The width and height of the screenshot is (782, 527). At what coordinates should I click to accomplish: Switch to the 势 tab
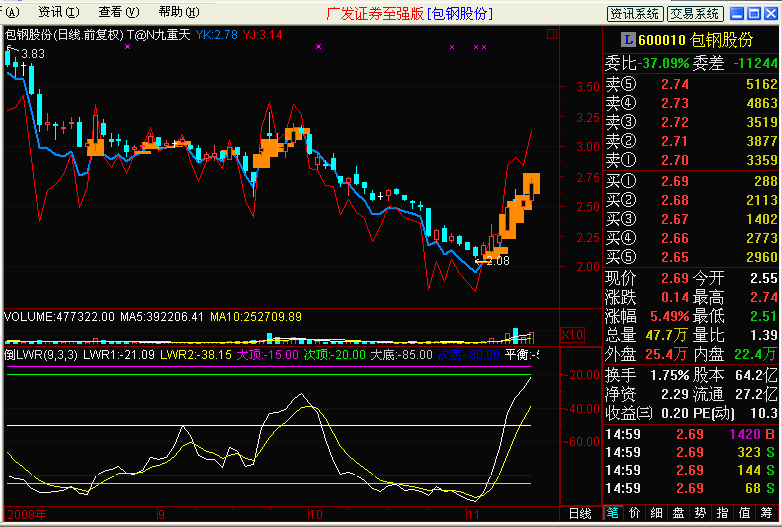(x=700, y=513)
